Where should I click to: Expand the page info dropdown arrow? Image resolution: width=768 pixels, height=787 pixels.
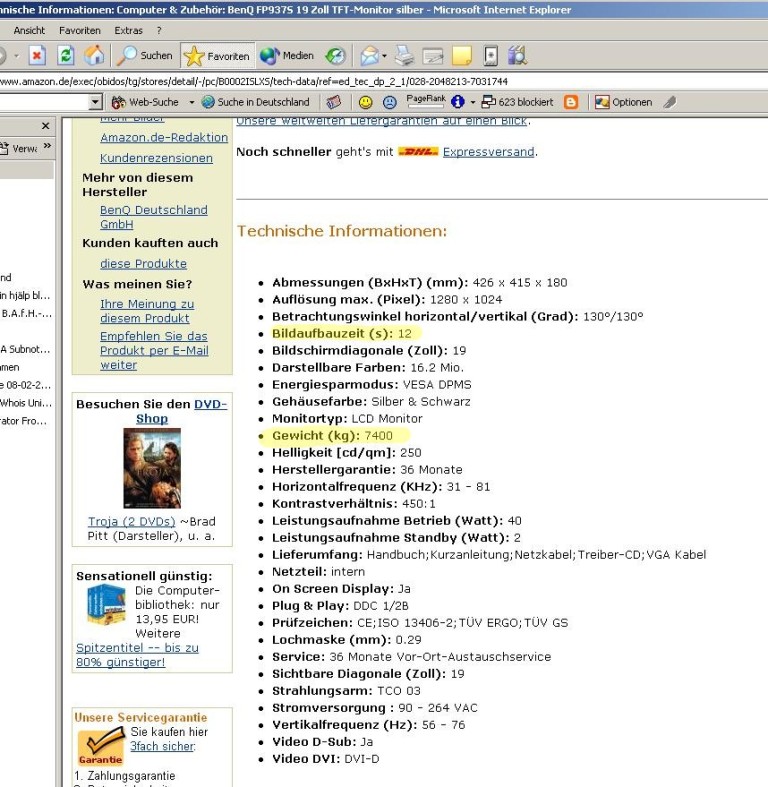473,102
